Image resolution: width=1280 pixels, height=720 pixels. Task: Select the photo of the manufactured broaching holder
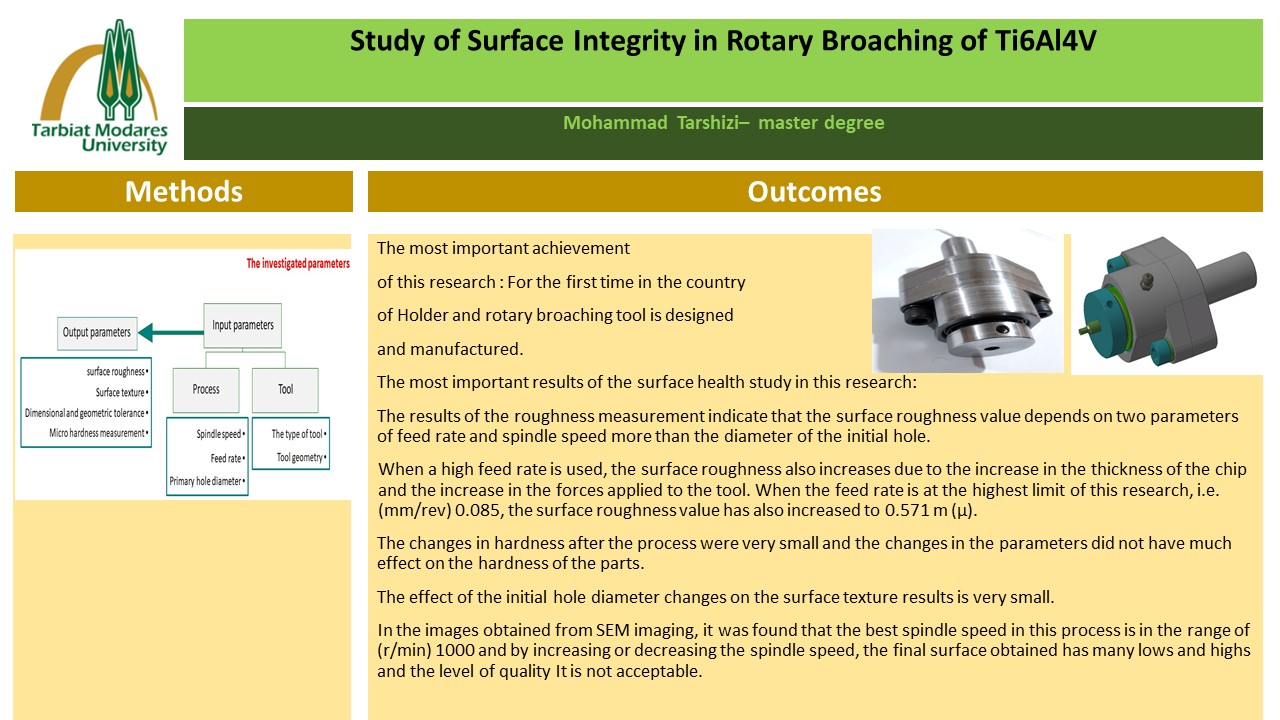pyautogui.click(x=967, y=302)
